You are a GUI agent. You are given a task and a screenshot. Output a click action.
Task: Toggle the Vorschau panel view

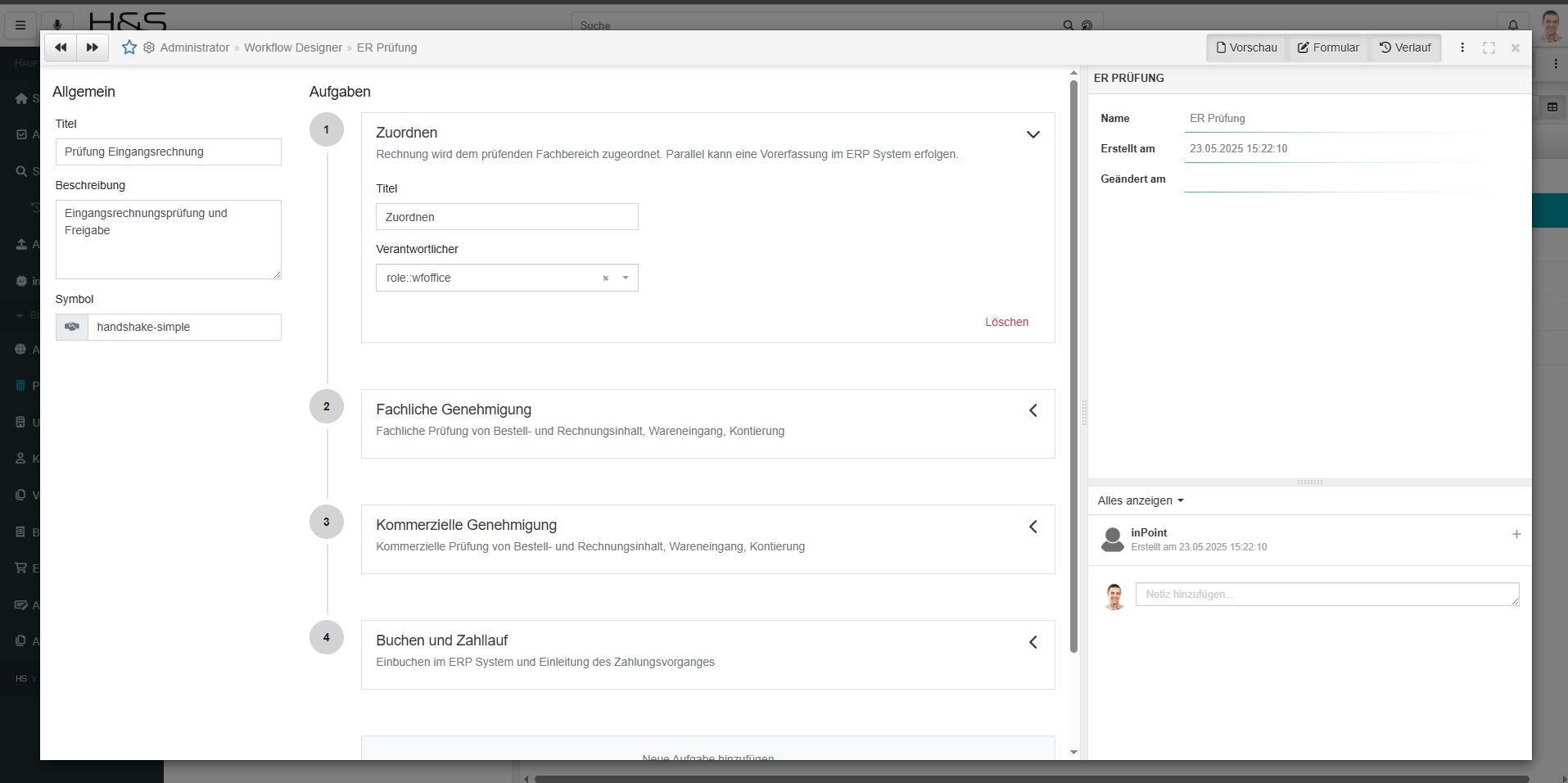[1247, 48]
